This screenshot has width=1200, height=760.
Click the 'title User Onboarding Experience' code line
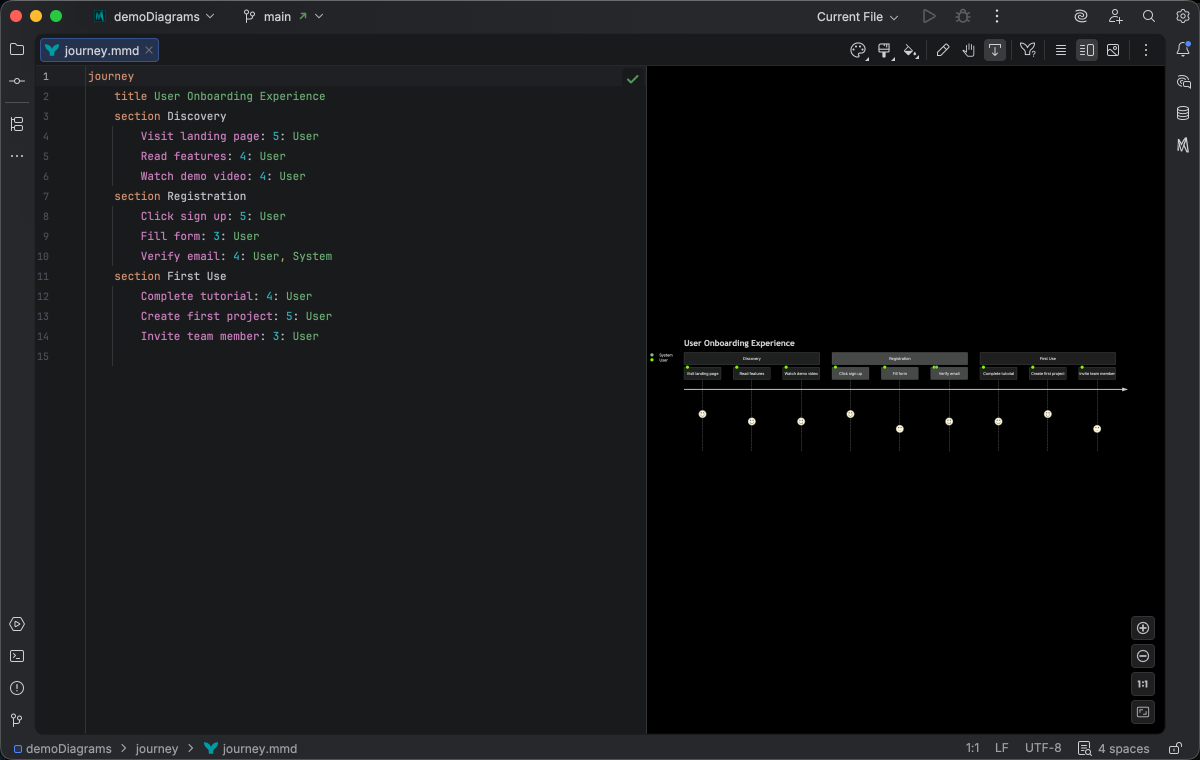(x=220, y=96)
